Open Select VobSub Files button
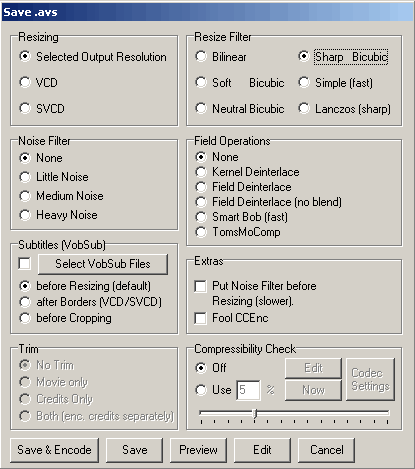This screenshot has width=415, height=469. [x=103, y=264]
